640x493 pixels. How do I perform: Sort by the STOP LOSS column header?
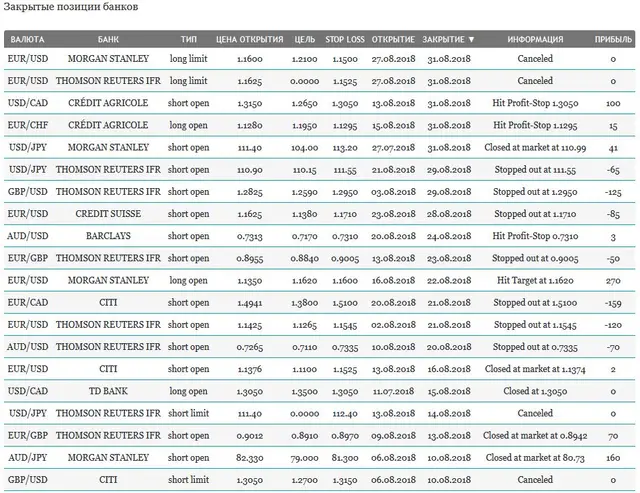(345, 40)
